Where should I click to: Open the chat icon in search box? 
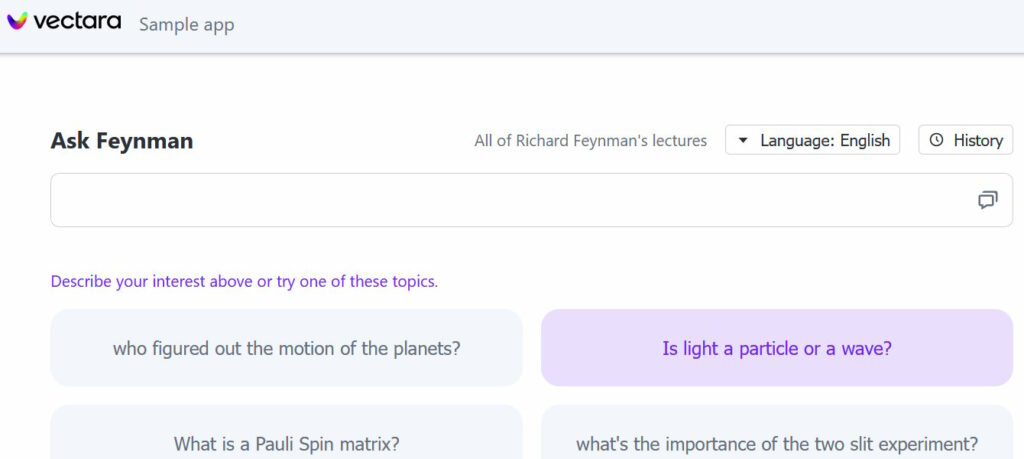pos(987,200)
